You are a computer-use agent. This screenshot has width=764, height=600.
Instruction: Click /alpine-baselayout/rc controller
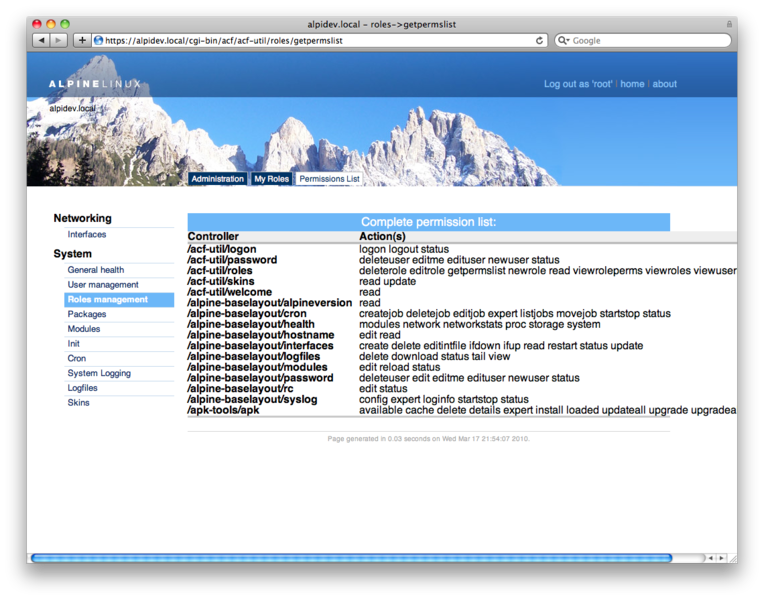click(240, 388)
